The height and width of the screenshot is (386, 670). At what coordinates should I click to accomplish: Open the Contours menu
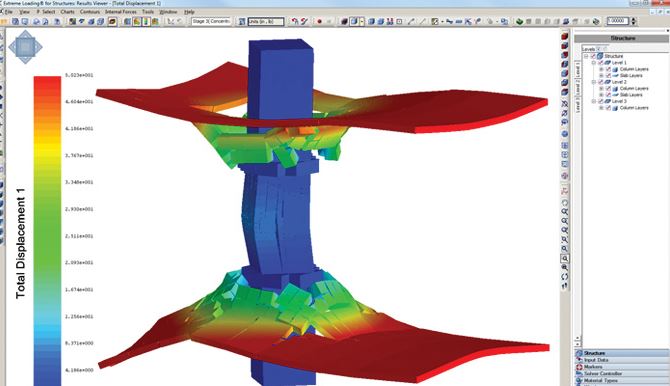click(90, 12)
